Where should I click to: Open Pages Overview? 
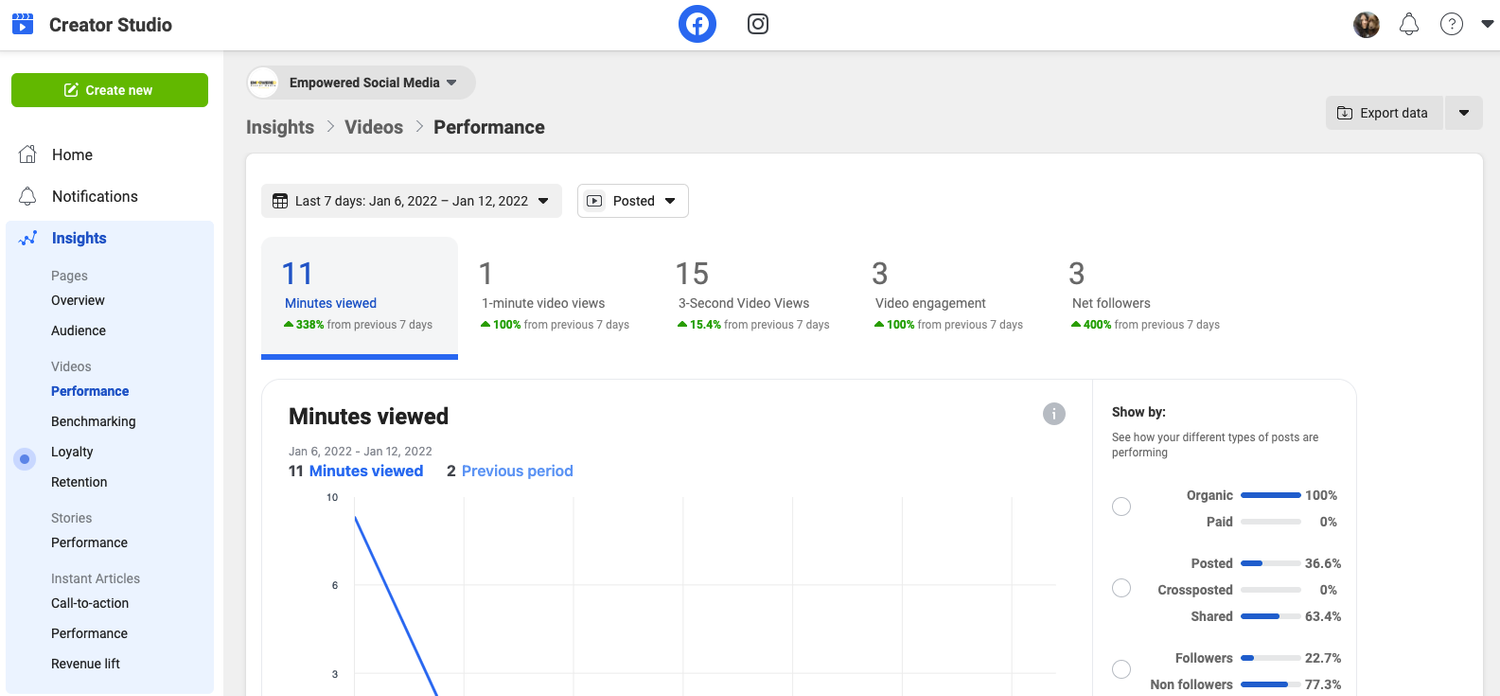(x=78, y=300)
